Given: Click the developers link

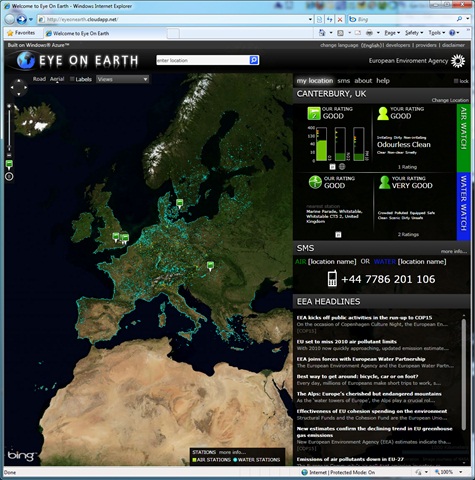Looking at the screenshot, I should pyautogui.click(x=398, y=45).
